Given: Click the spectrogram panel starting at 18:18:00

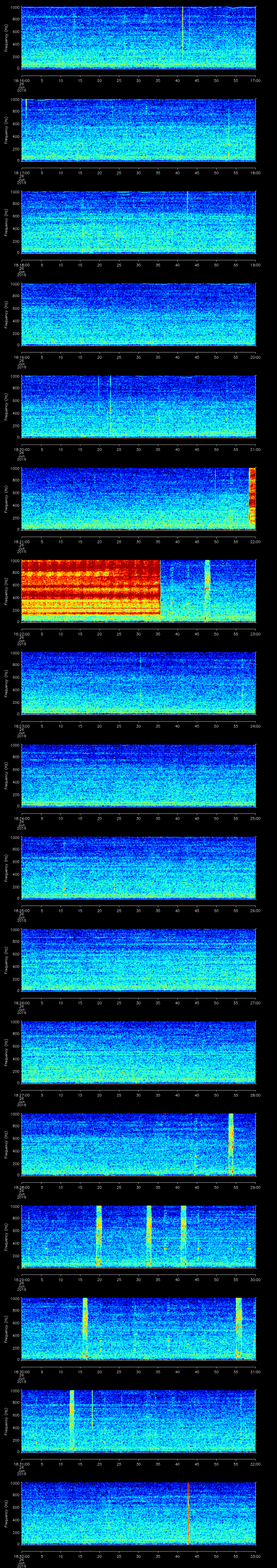Looking at the screenshot, I should (x=138, y=222).
